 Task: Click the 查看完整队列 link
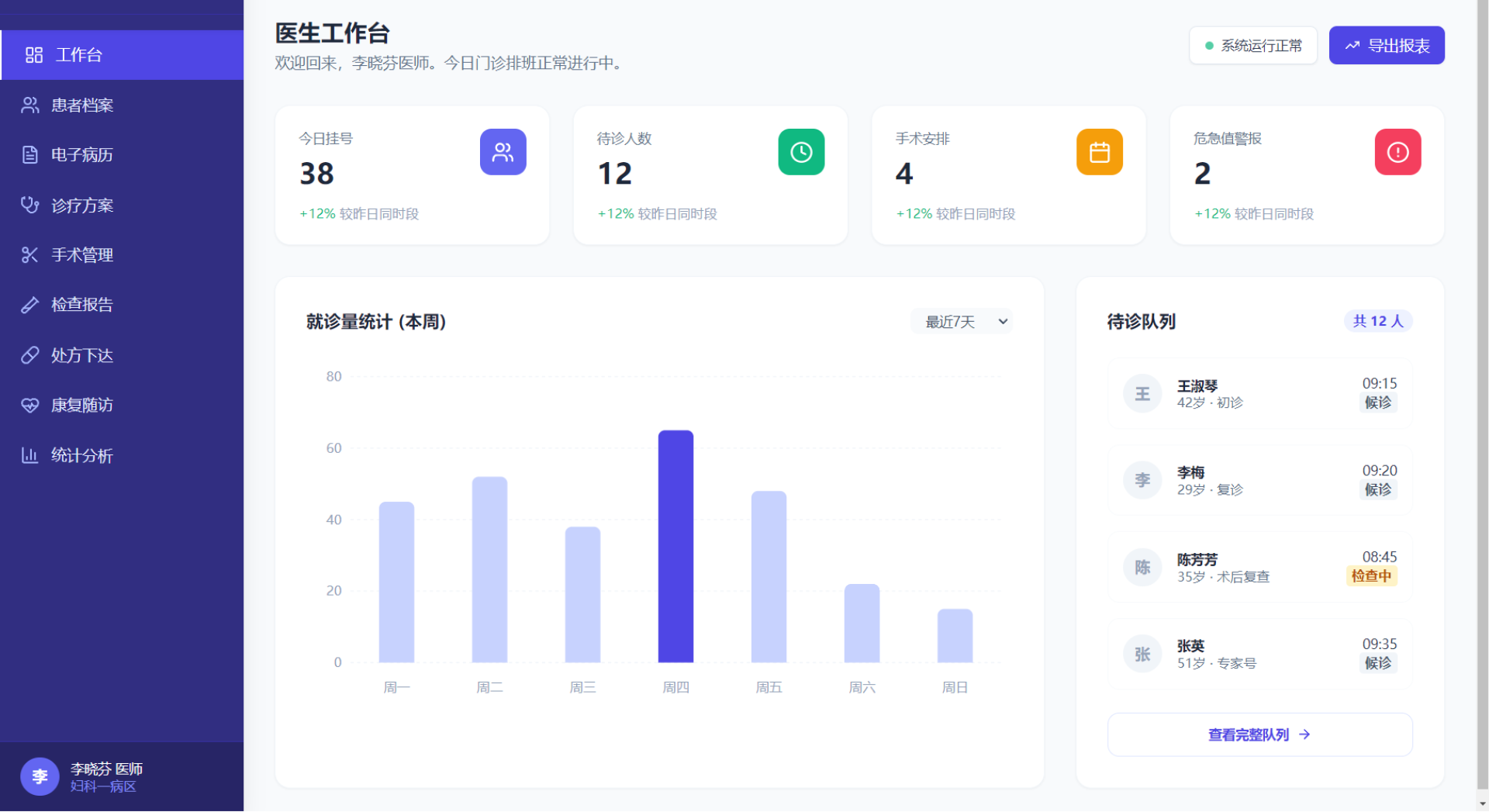[x=1259, y=734]
